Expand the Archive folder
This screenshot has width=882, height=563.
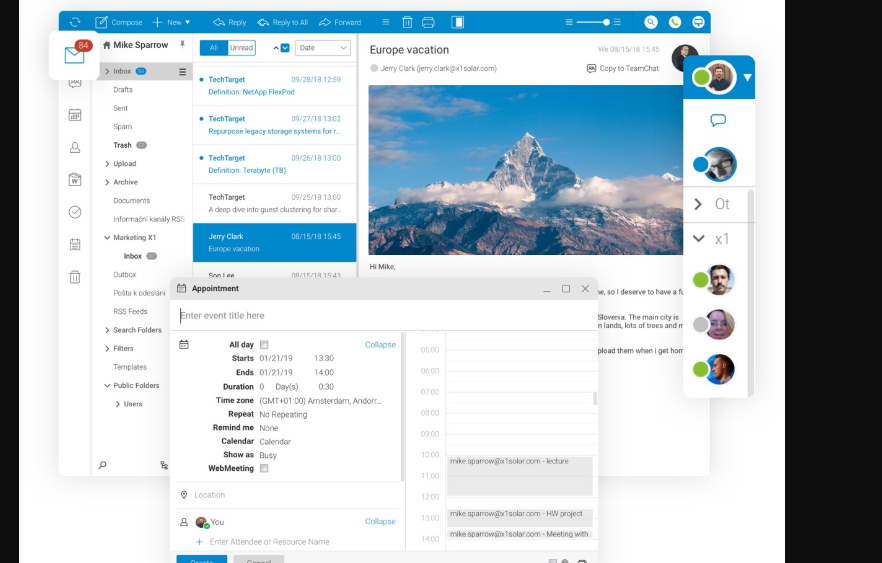[107, 182]
